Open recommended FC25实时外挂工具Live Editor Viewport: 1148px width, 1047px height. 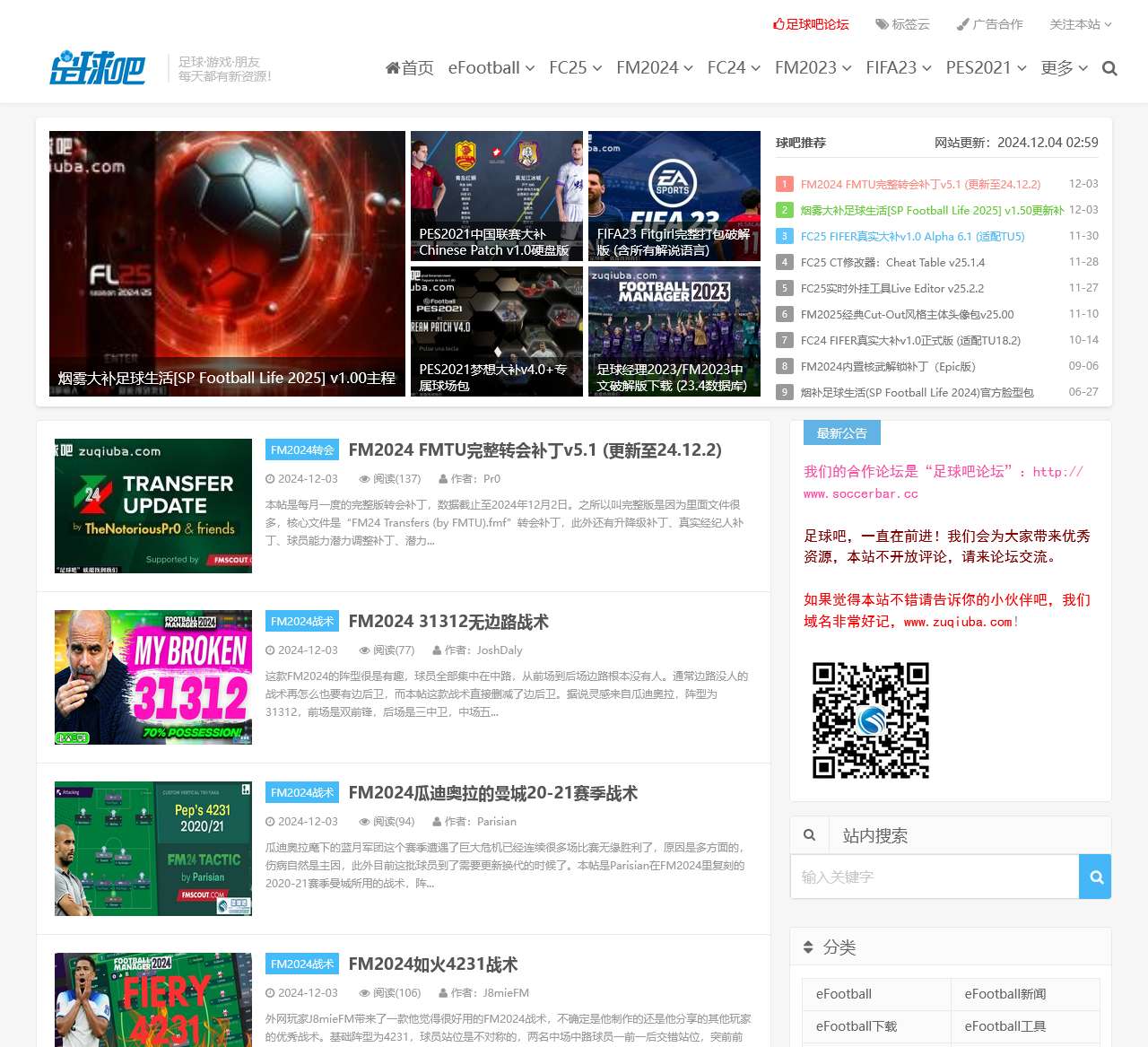(892, 288)
